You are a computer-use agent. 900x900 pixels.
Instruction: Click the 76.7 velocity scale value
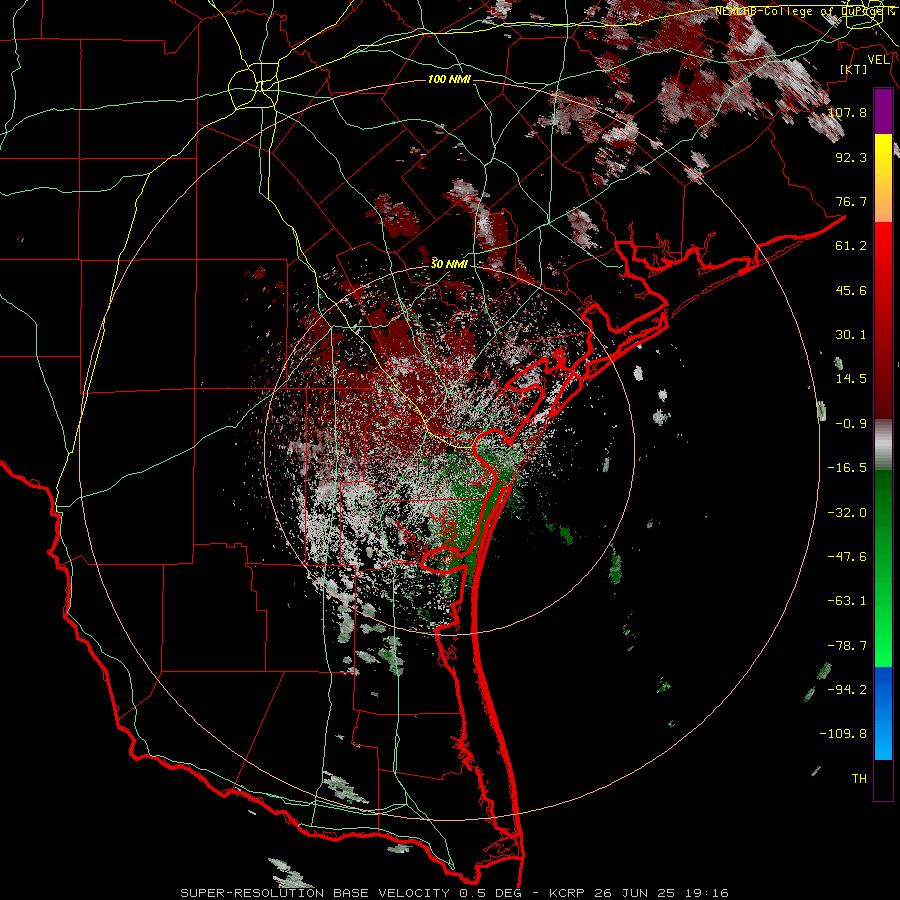click(851, 201)
